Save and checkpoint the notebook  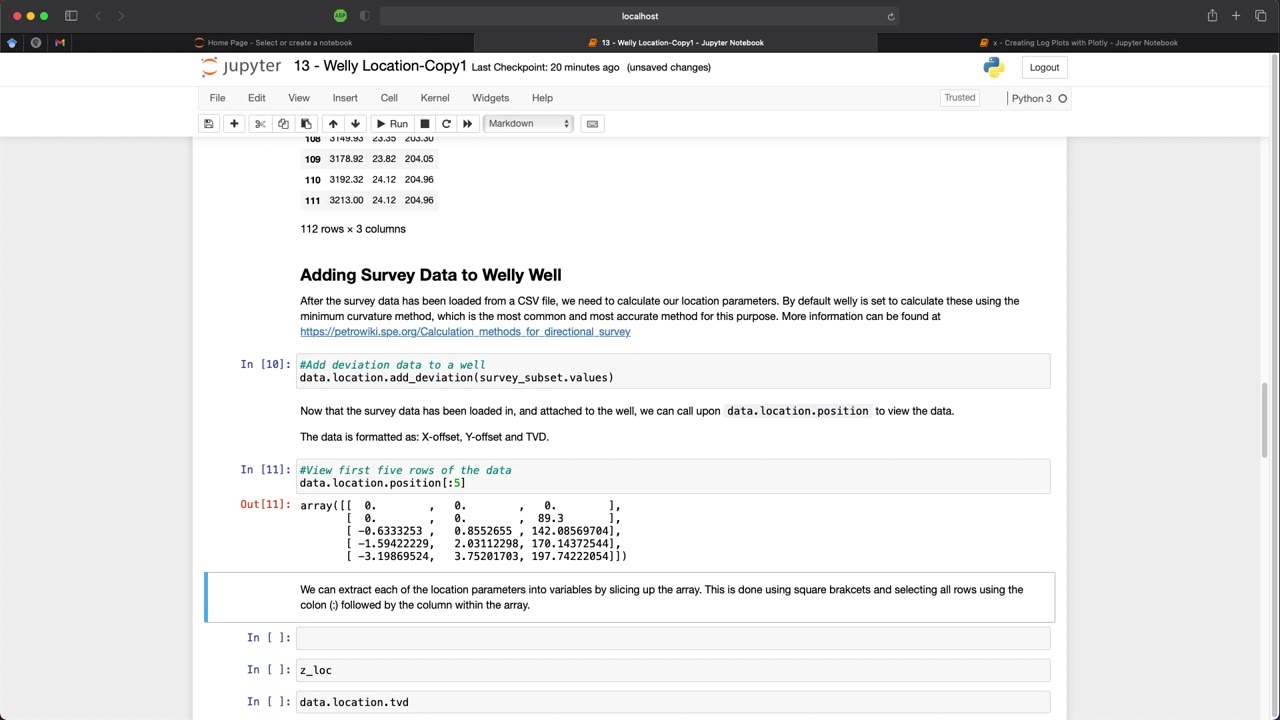pyautogui.click(x=208, y=123)
